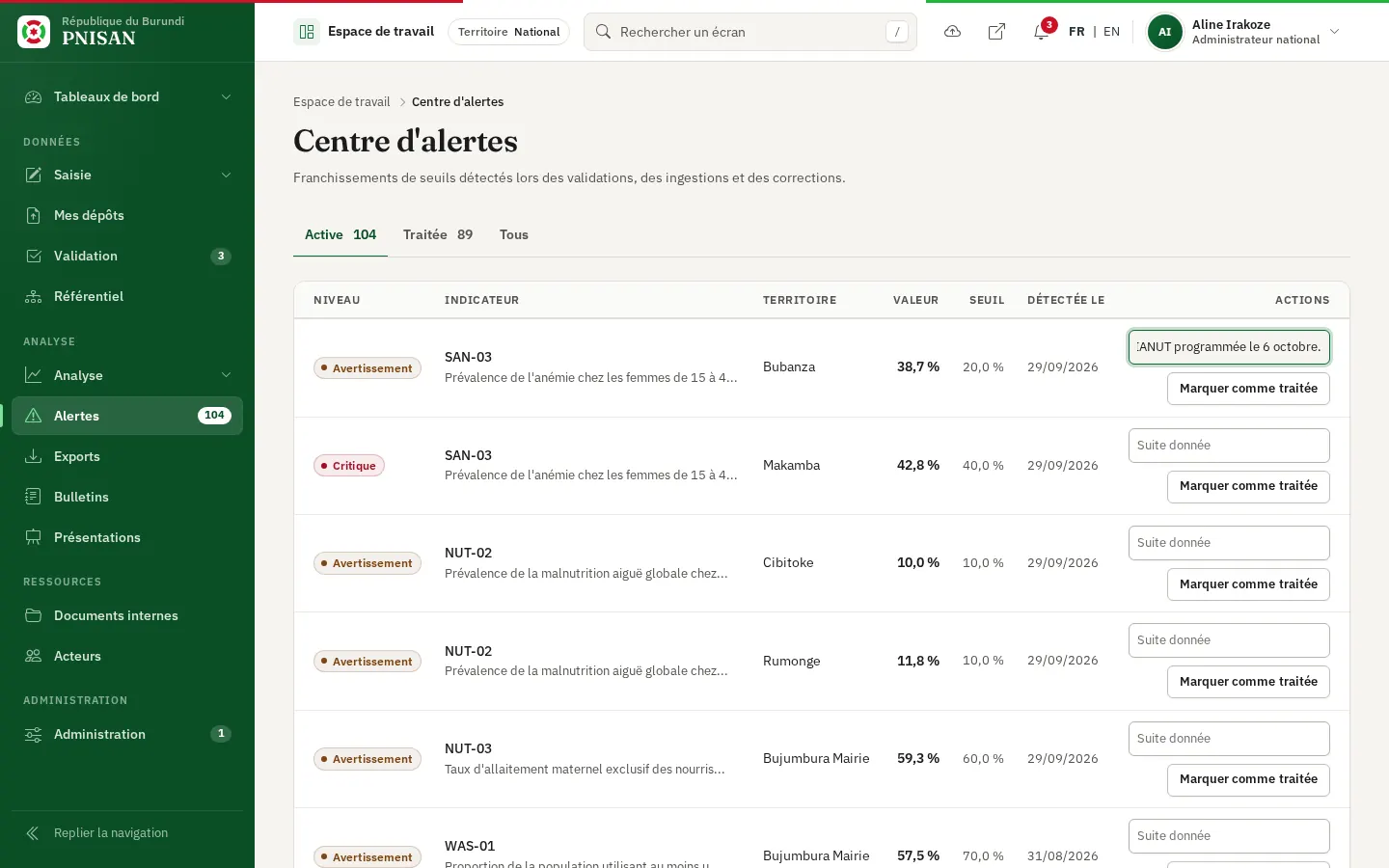Click the Présentations screen icon
Viewport: 1389px width, 868px height.
tap(34, 537)
